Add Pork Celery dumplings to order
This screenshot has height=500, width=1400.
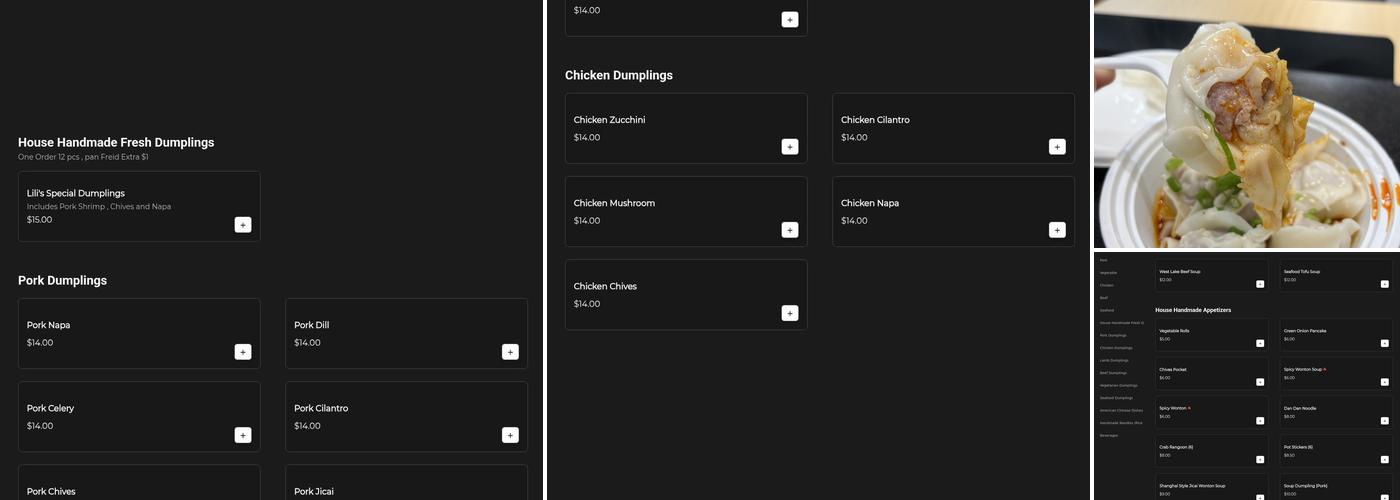tap(243, 435)
